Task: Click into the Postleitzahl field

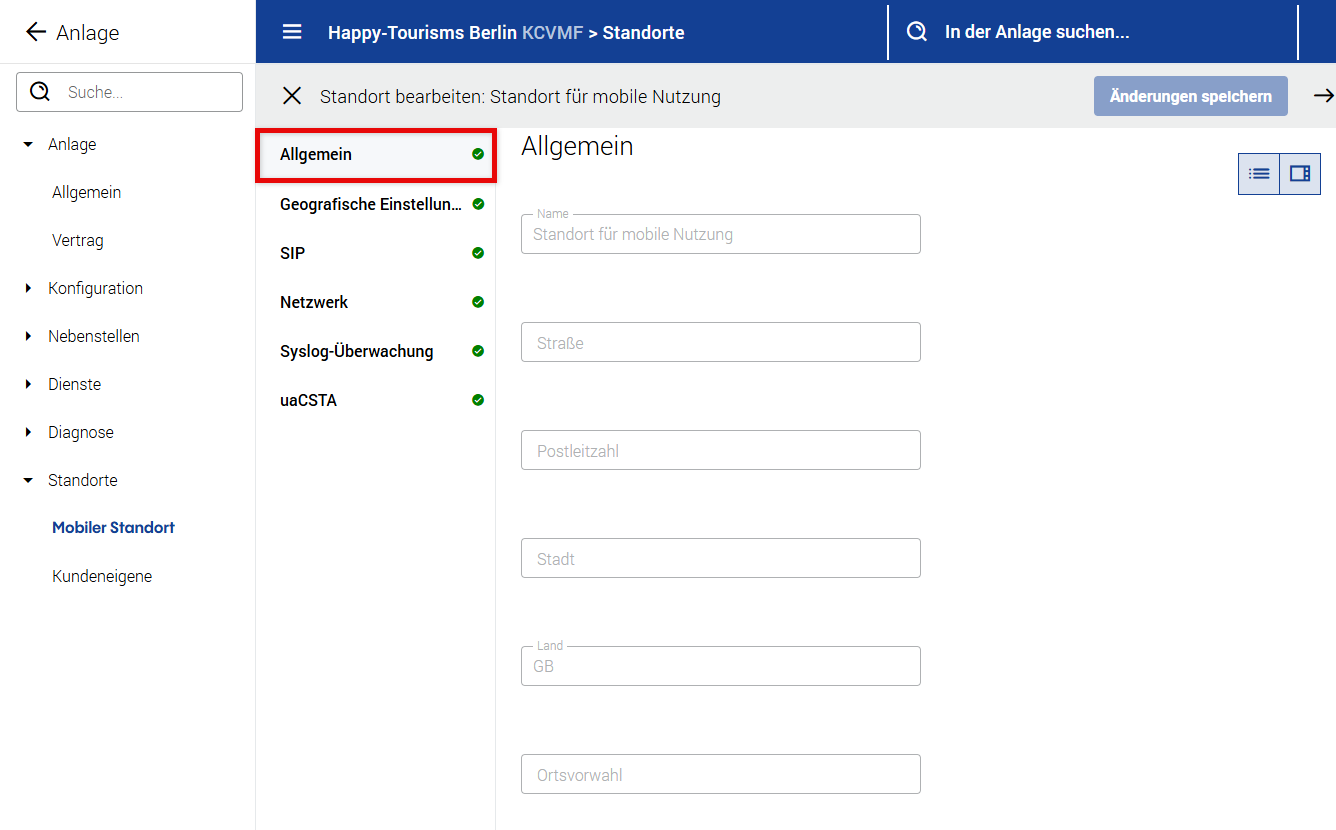Action: point(720,451)
